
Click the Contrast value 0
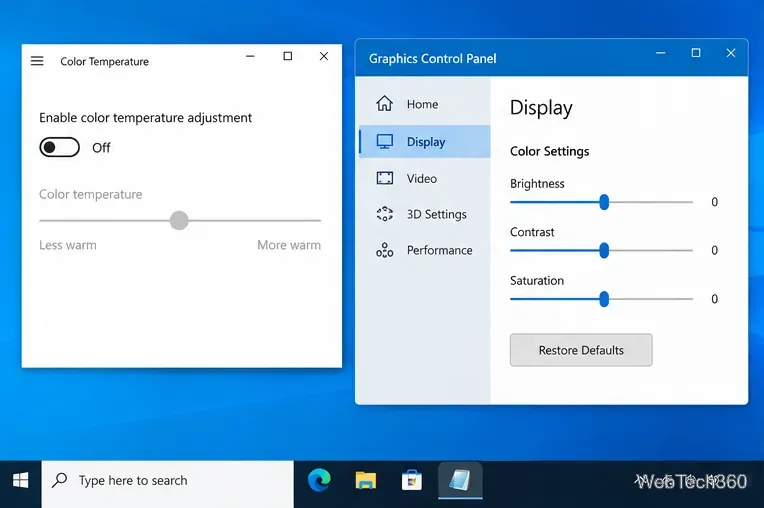pos(714,250)
